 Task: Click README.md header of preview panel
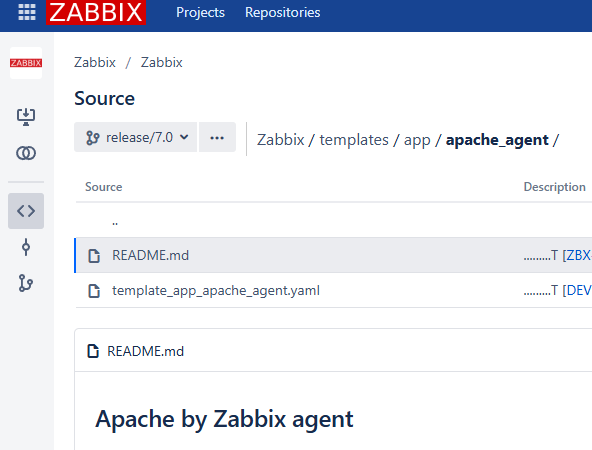click(x=146, y=351)
